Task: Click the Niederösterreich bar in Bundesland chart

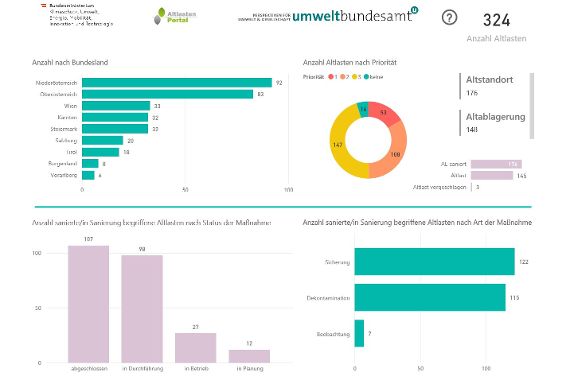Action: (177, 83)
